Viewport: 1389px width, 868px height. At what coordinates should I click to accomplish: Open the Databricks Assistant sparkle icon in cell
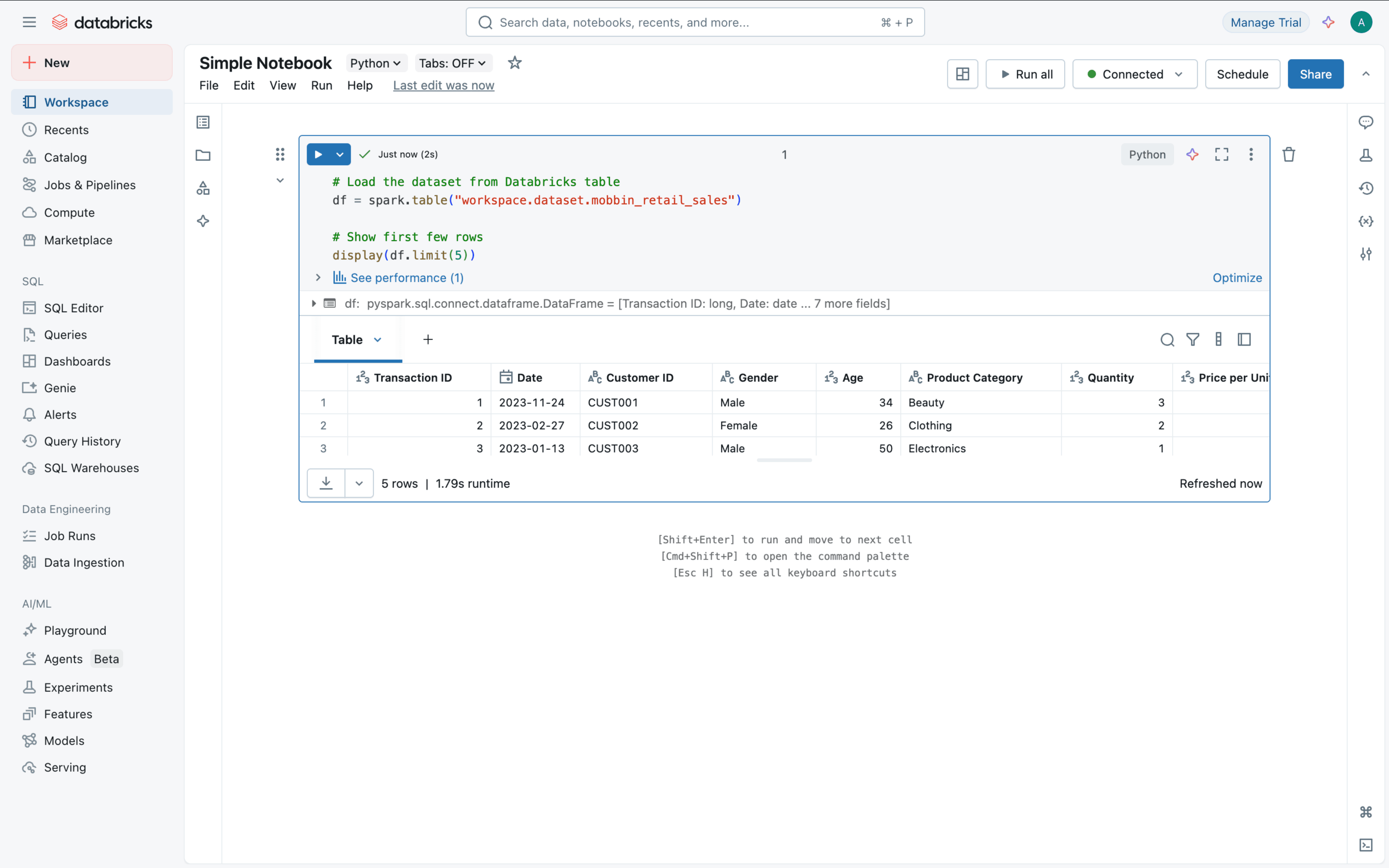tap(1192, 154)
